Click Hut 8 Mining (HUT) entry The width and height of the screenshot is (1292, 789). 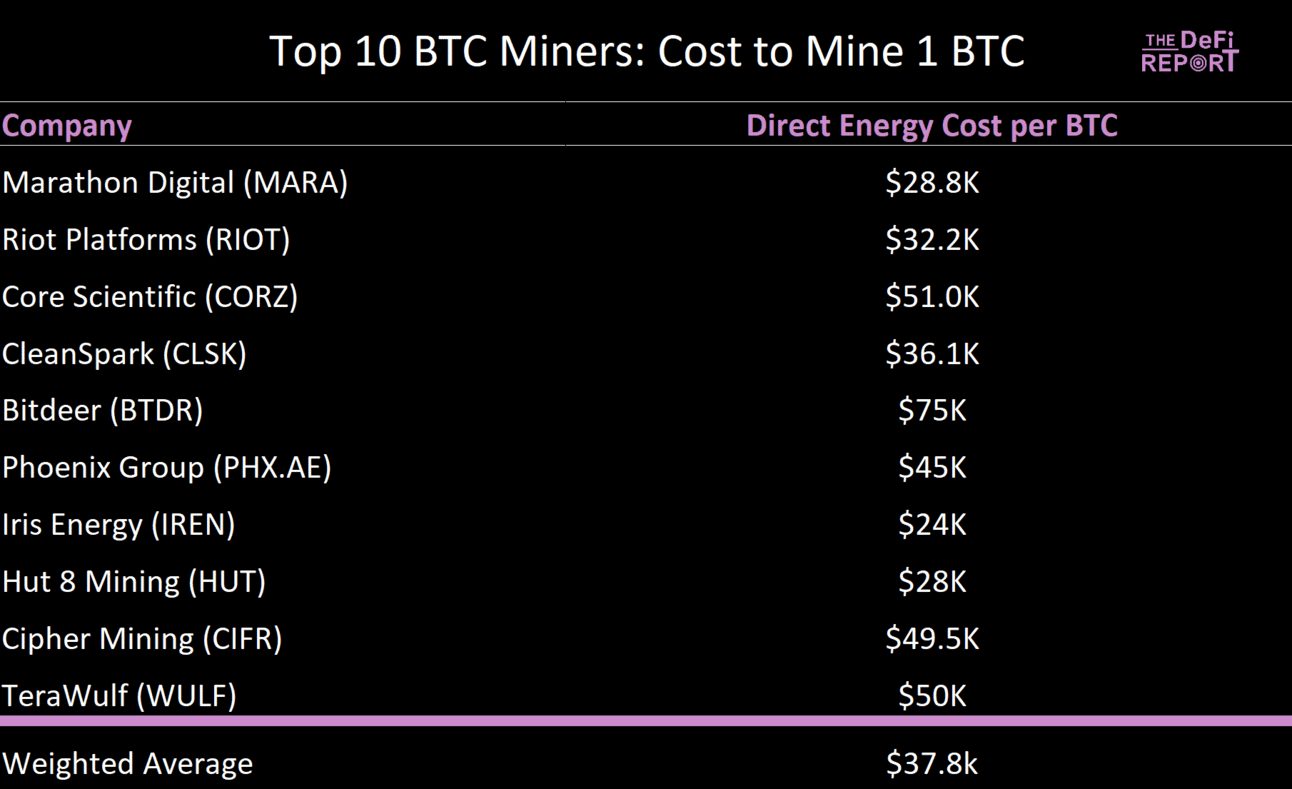[x=134, y=582]
